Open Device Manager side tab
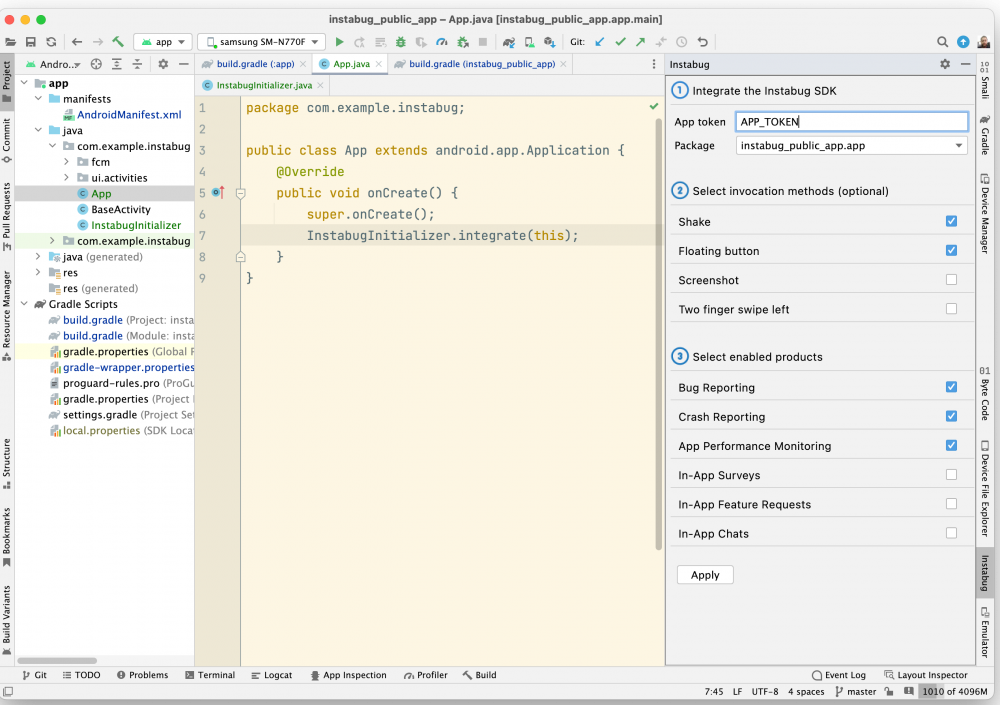The image size is (1000, 705). pos(985,213)
